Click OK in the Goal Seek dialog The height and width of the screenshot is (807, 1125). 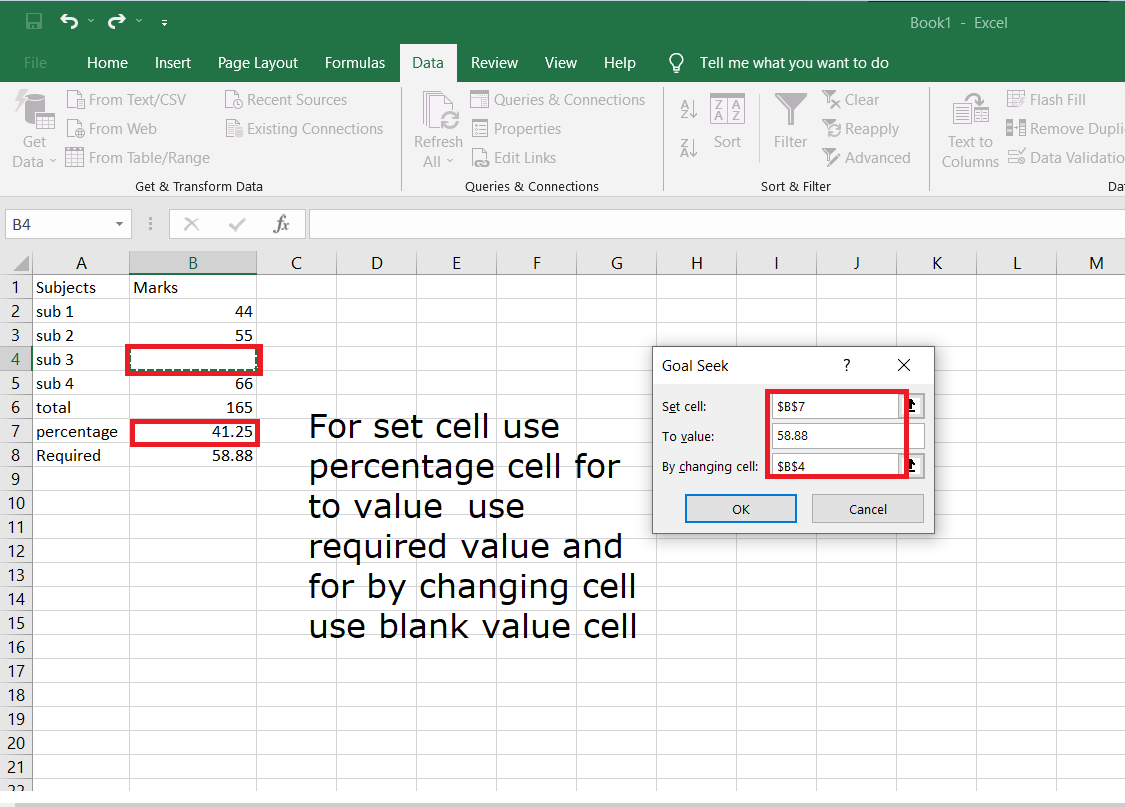click(740, 508)
